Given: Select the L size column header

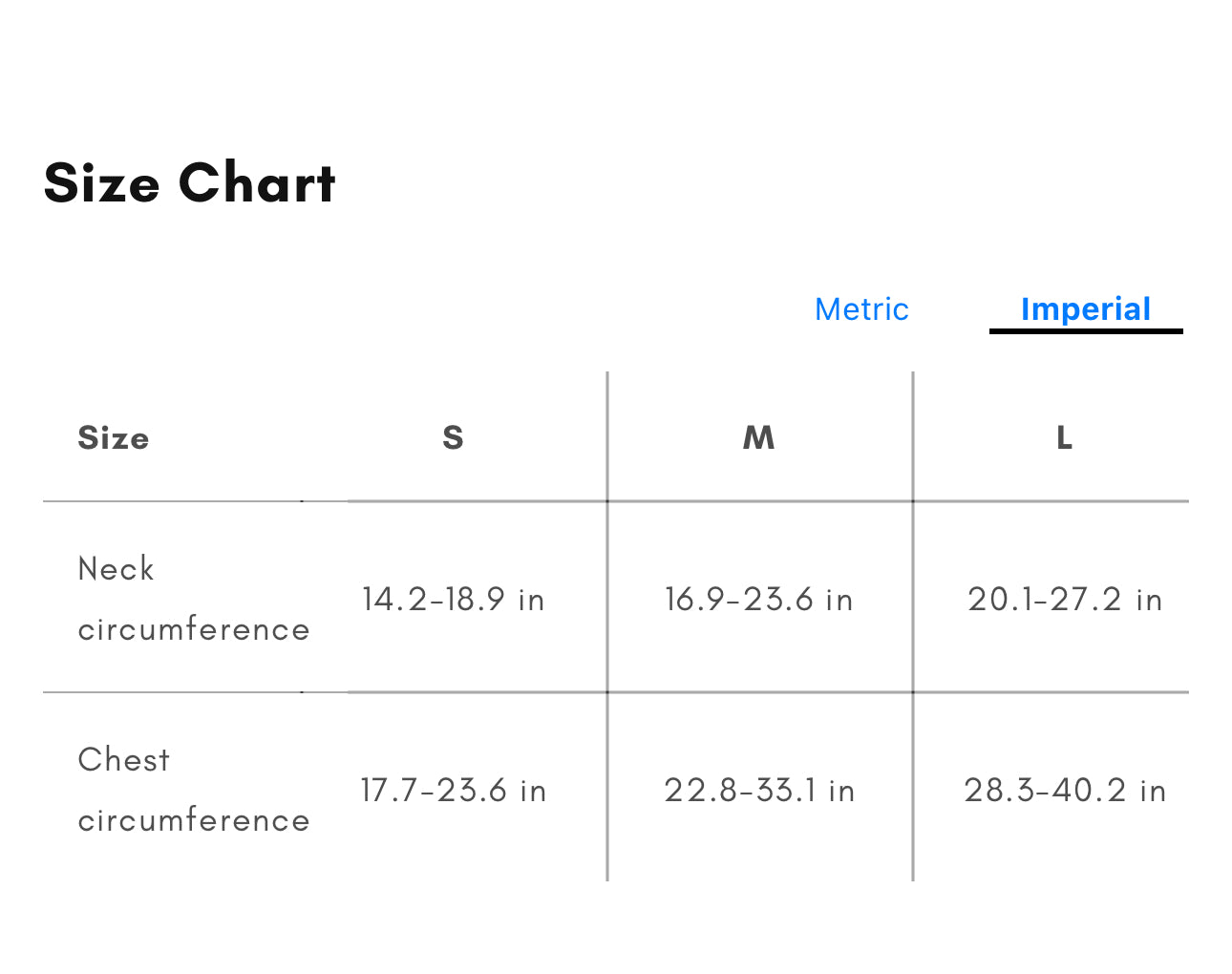Looking at the screenshot, I should [1064, 437].
